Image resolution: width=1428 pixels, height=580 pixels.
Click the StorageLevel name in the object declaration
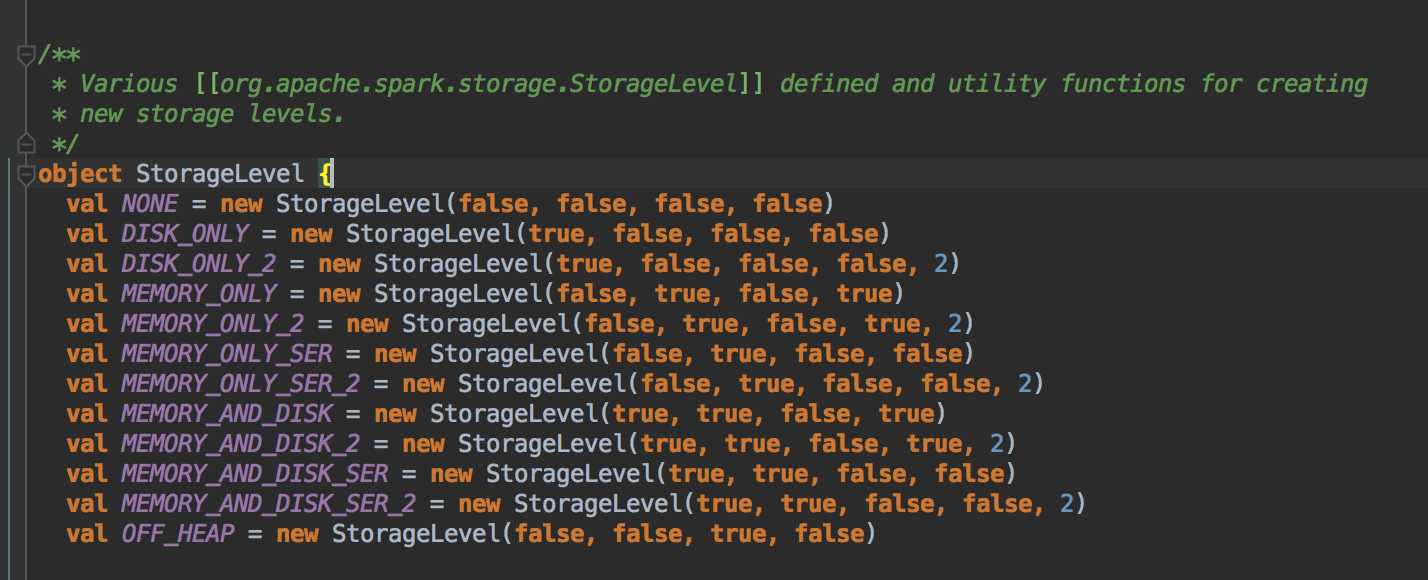pyautogui.click(x=219, y=175)
